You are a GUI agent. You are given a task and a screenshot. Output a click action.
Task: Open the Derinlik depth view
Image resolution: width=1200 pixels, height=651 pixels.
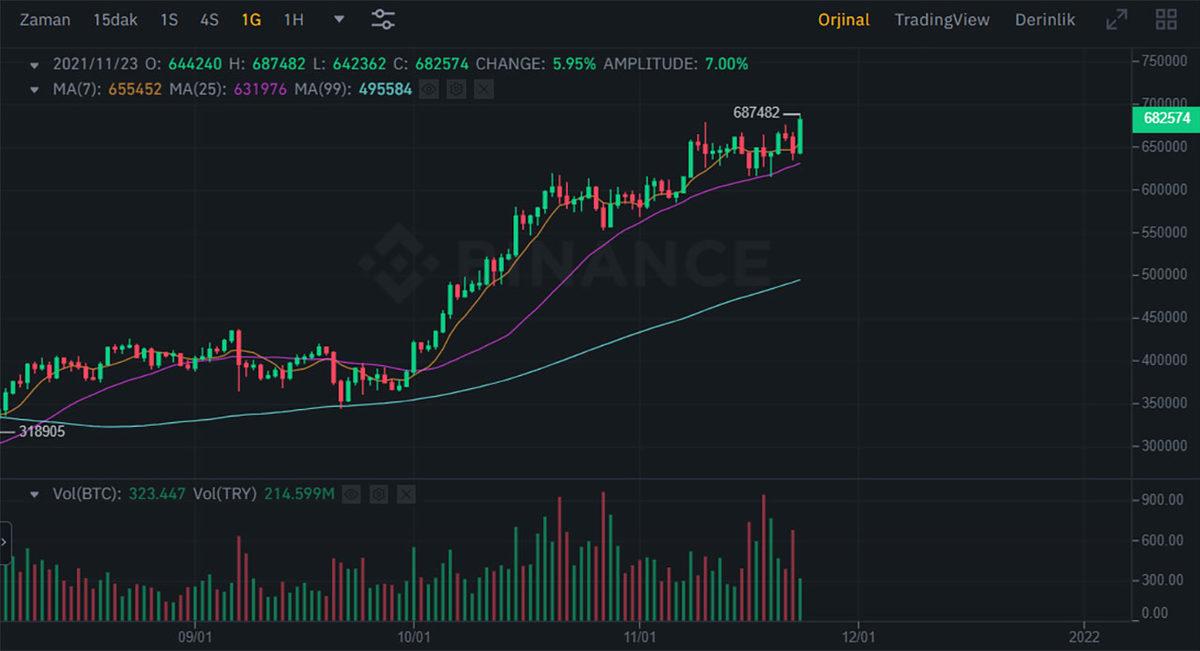[x=1044, y=19]
